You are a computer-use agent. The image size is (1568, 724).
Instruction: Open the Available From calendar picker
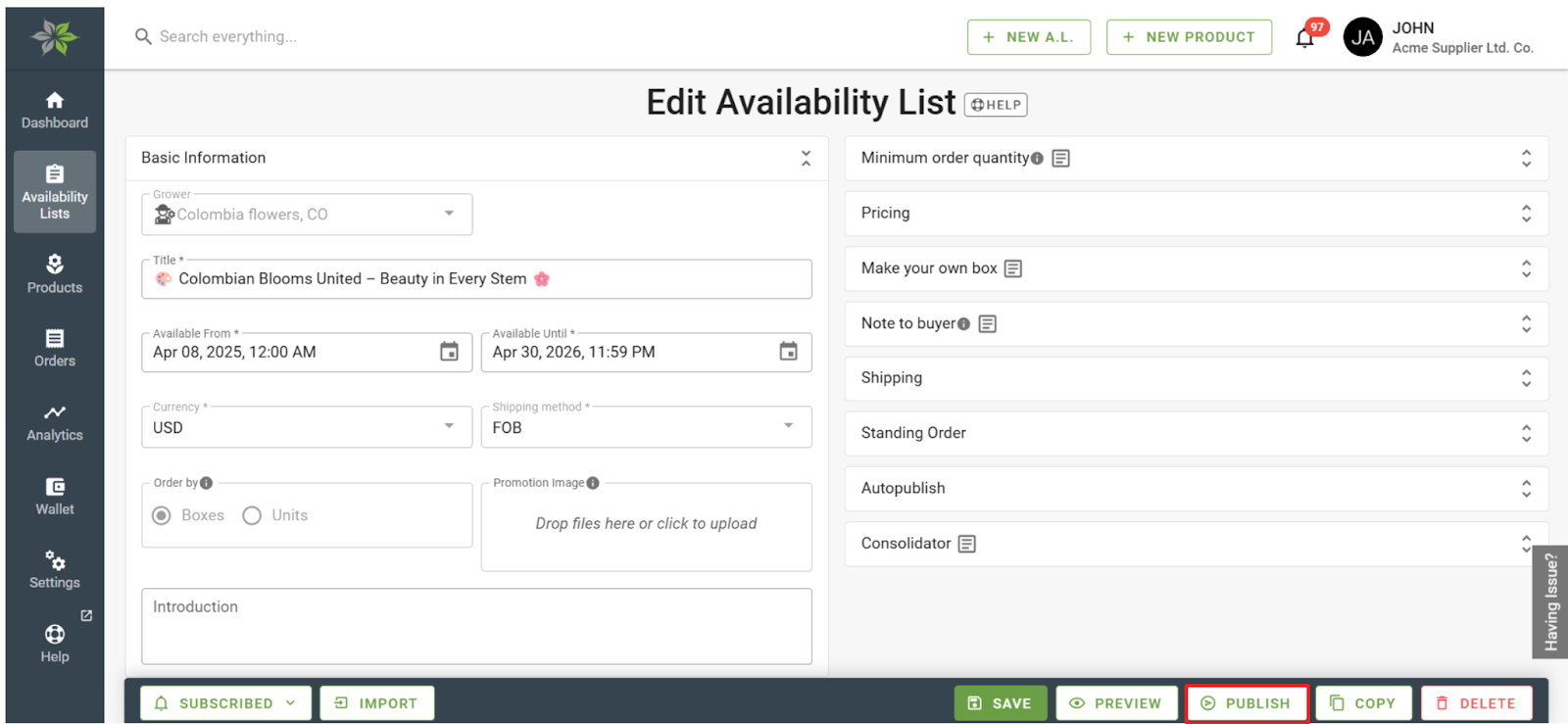pos(449,352)
